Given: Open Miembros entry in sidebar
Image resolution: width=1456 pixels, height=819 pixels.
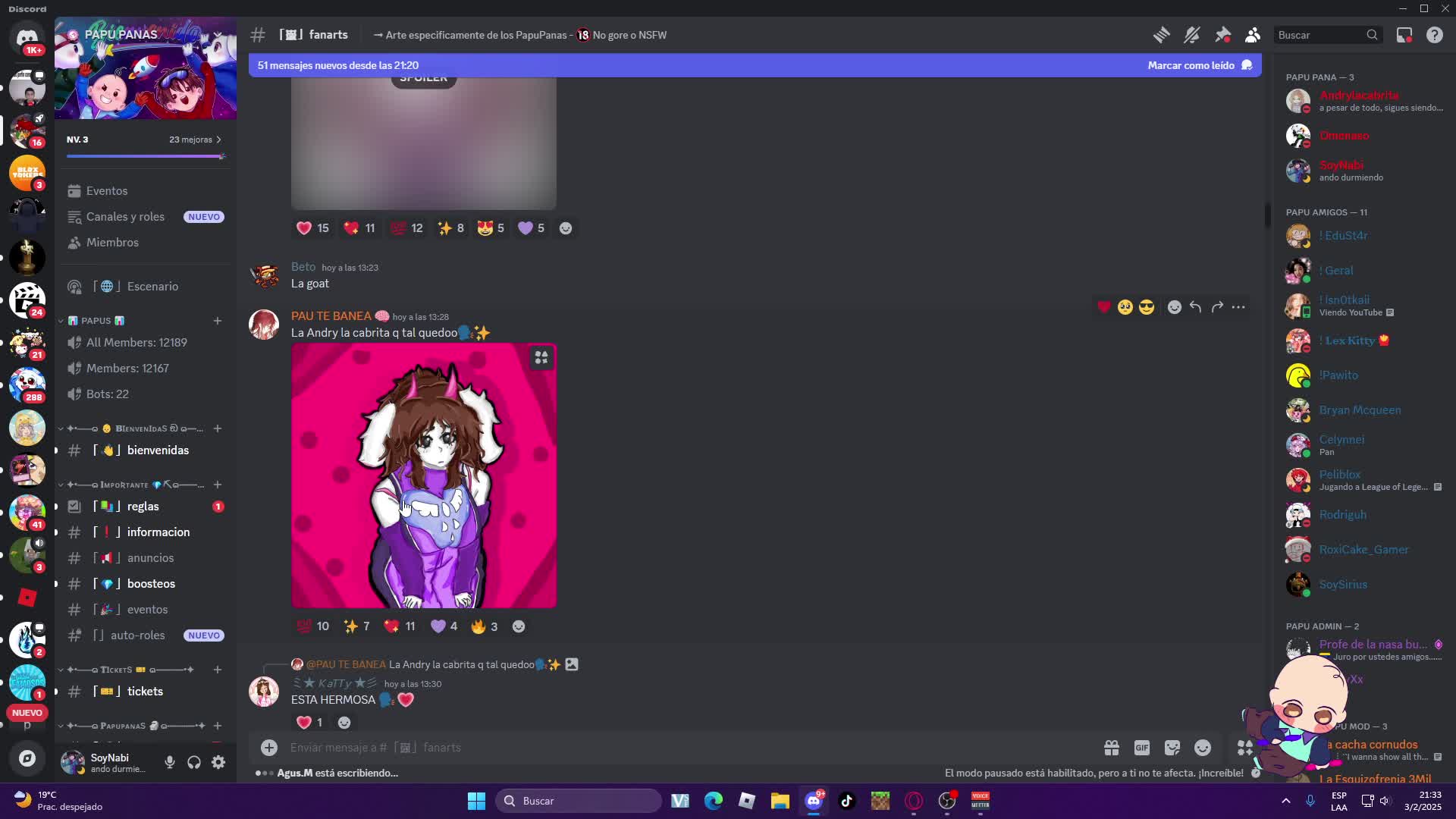Looking at the screenshot, I should pyautogui.click(x=146, y=243).
